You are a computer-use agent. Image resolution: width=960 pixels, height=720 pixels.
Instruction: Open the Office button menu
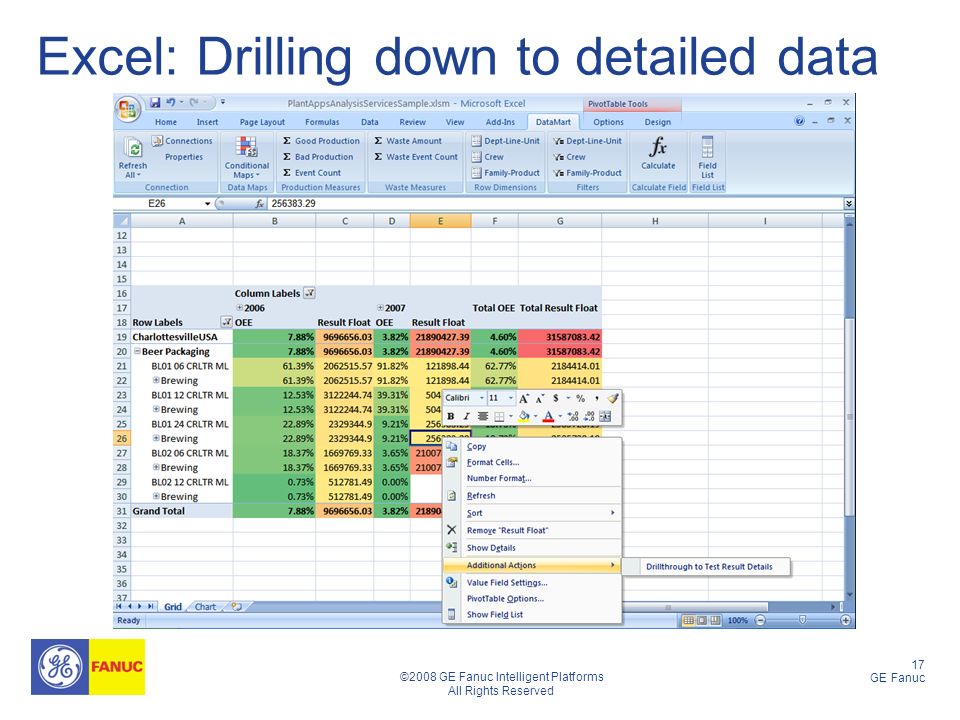[x=128, y=110]
